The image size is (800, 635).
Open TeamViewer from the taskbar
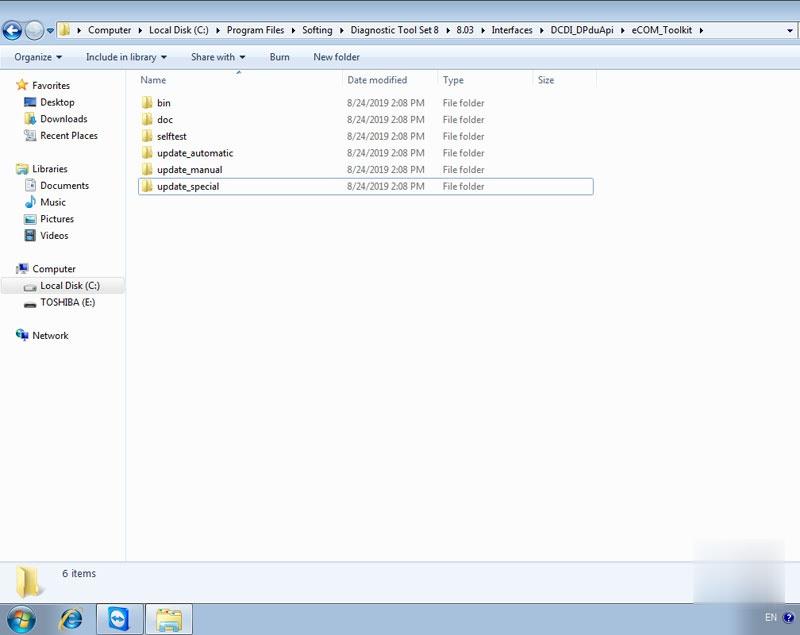(x=119, y=618)
